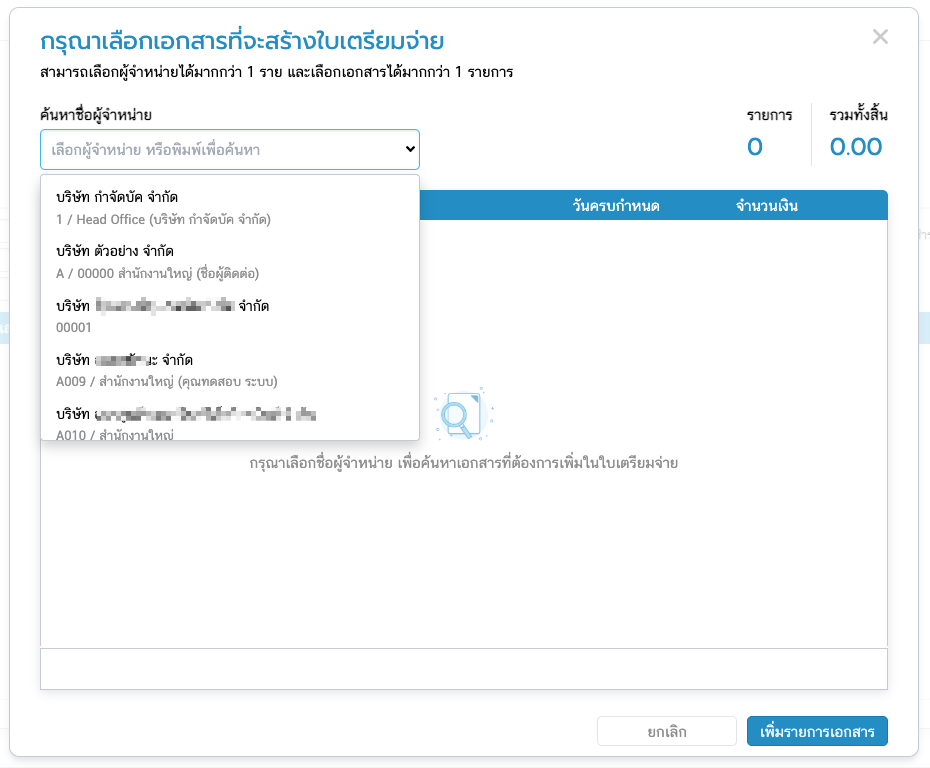Click the เพิ่มรายการเอกสาร button

point(817,732)
